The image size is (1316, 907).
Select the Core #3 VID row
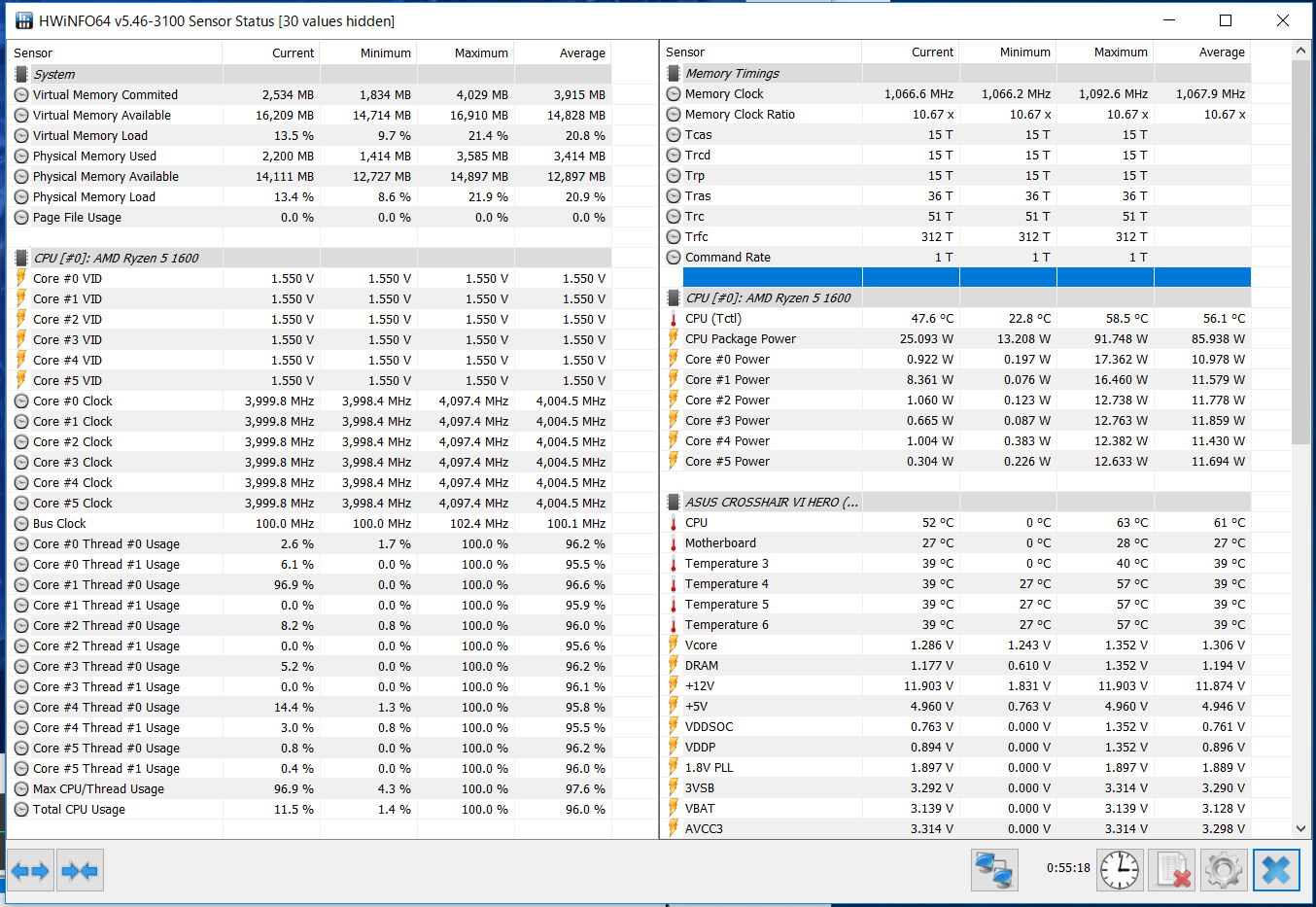coord(310,339)
